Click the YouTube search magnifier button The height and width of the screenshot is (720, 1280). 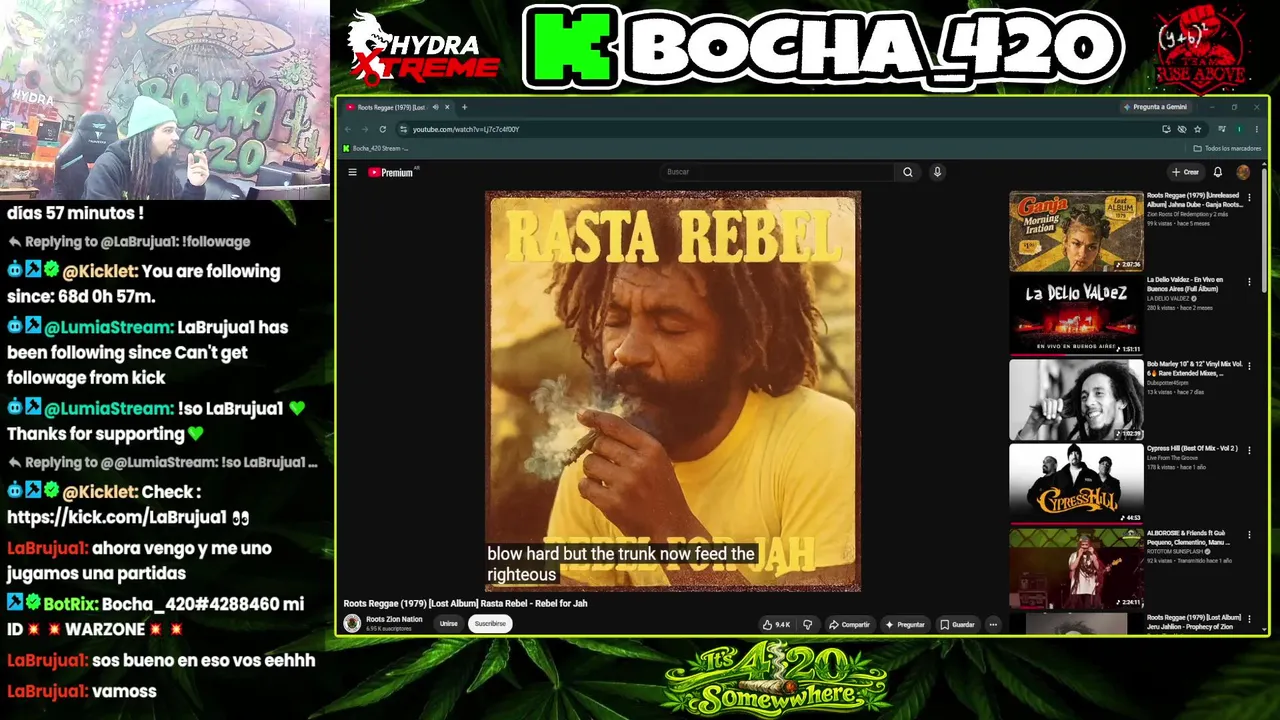pyautogui.click(x=908, y=172)
